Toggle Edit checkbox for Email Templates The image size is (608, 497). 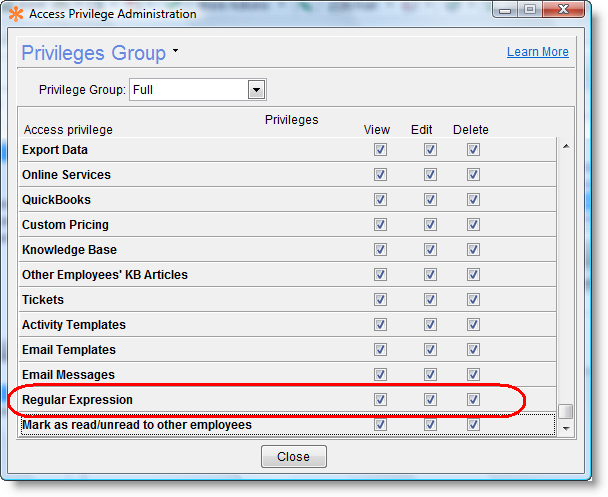click(x=430, y=350)
